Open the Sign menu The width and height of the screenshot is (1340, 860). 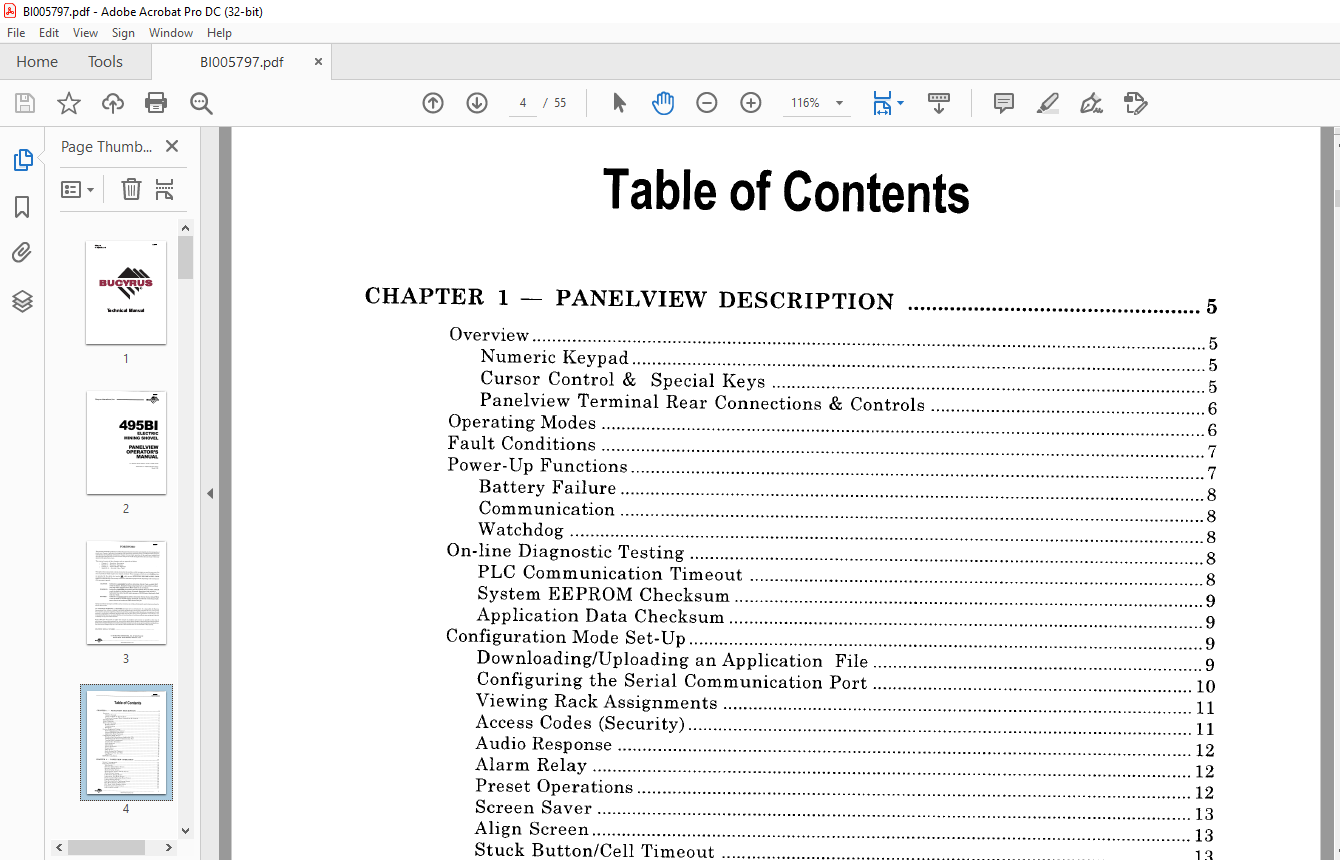click(123, 33)
